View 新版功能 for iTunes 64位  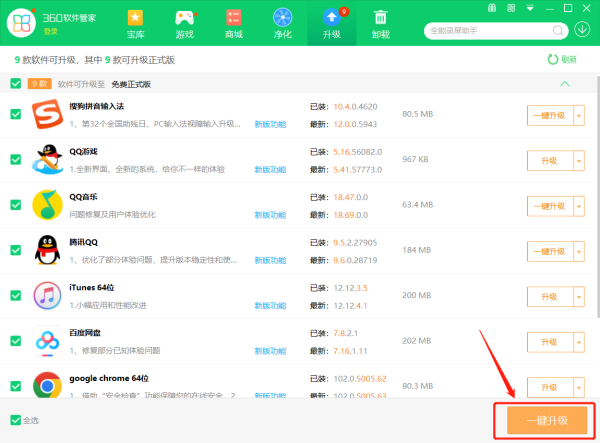(270, 306)
